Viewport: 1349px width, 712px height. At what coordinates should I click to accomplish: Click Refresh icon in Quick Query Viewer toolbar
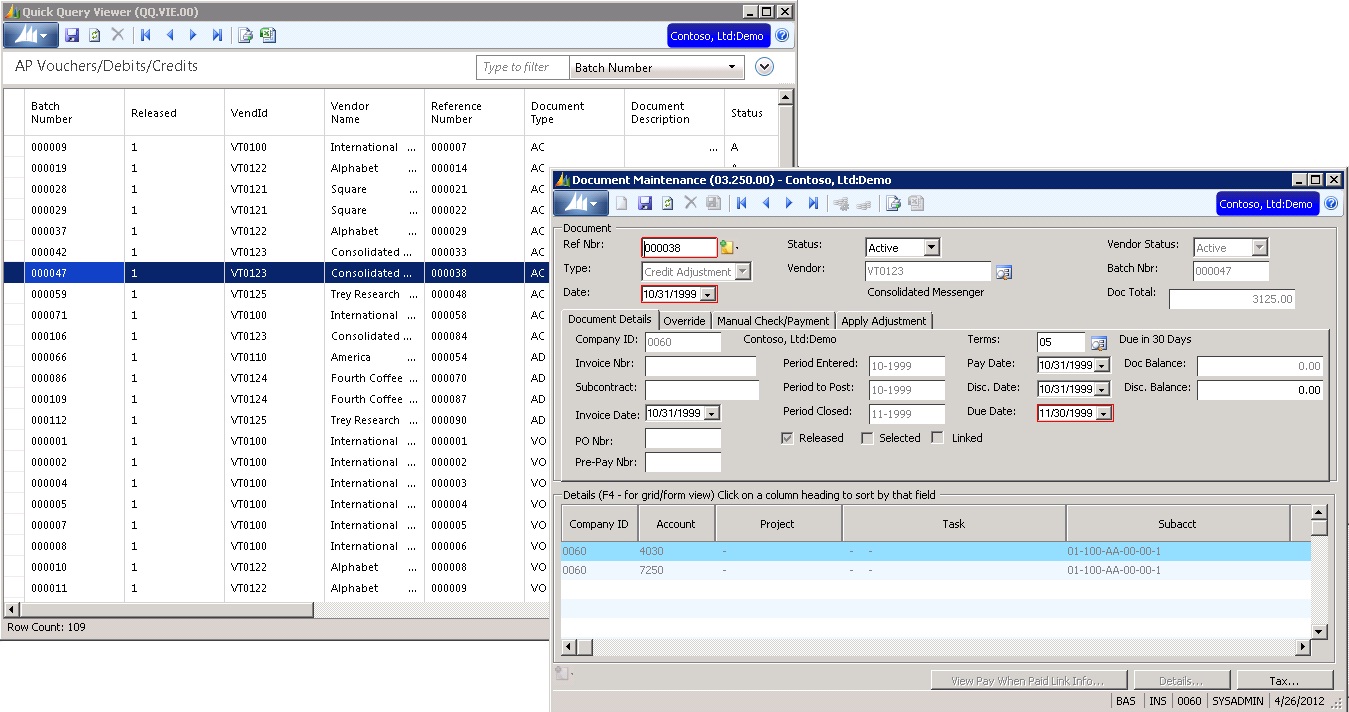click(95, 35)
